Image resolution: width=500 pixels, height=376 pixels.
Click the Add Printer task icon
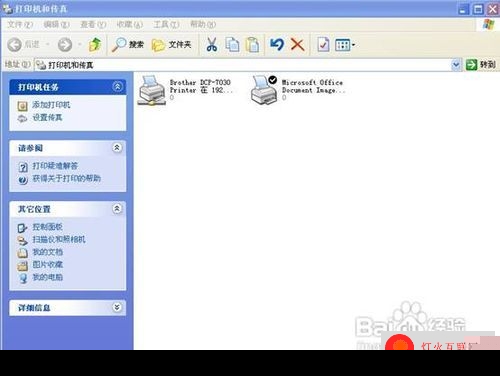click(x=22, y=106)
